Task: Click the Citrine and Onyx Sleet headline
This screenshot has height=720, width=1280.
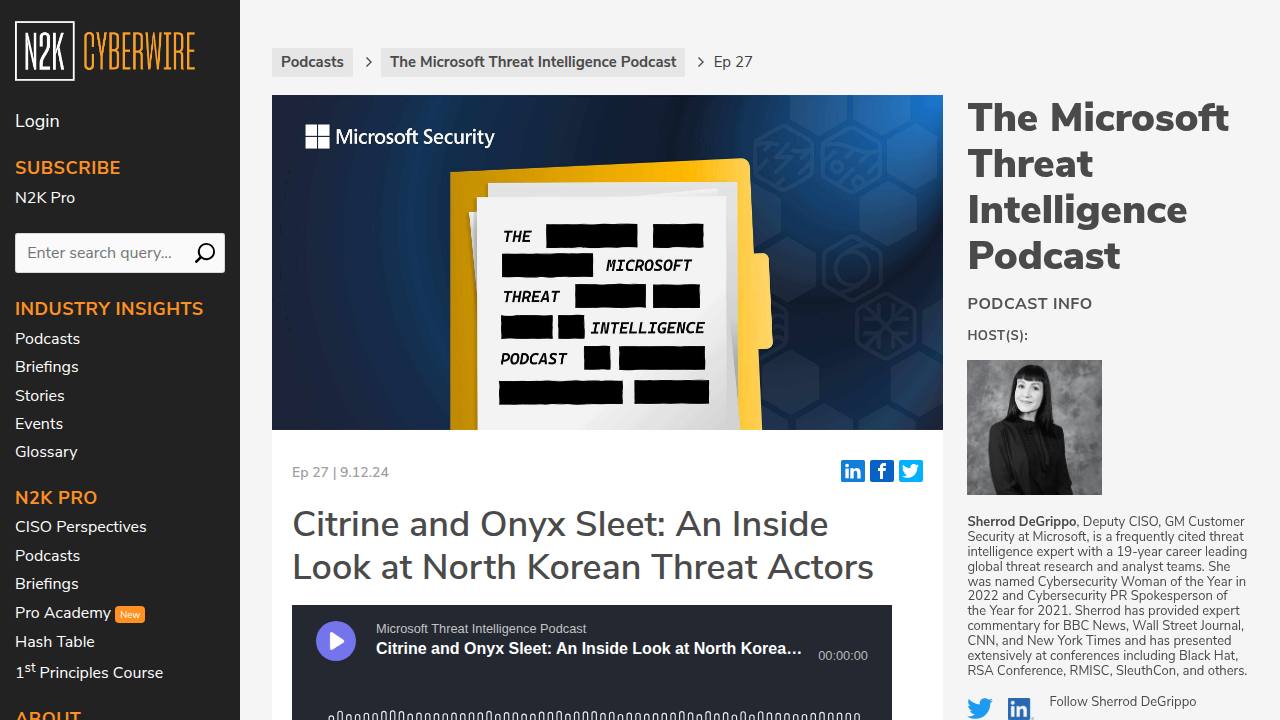Action: tap(583, 545)
